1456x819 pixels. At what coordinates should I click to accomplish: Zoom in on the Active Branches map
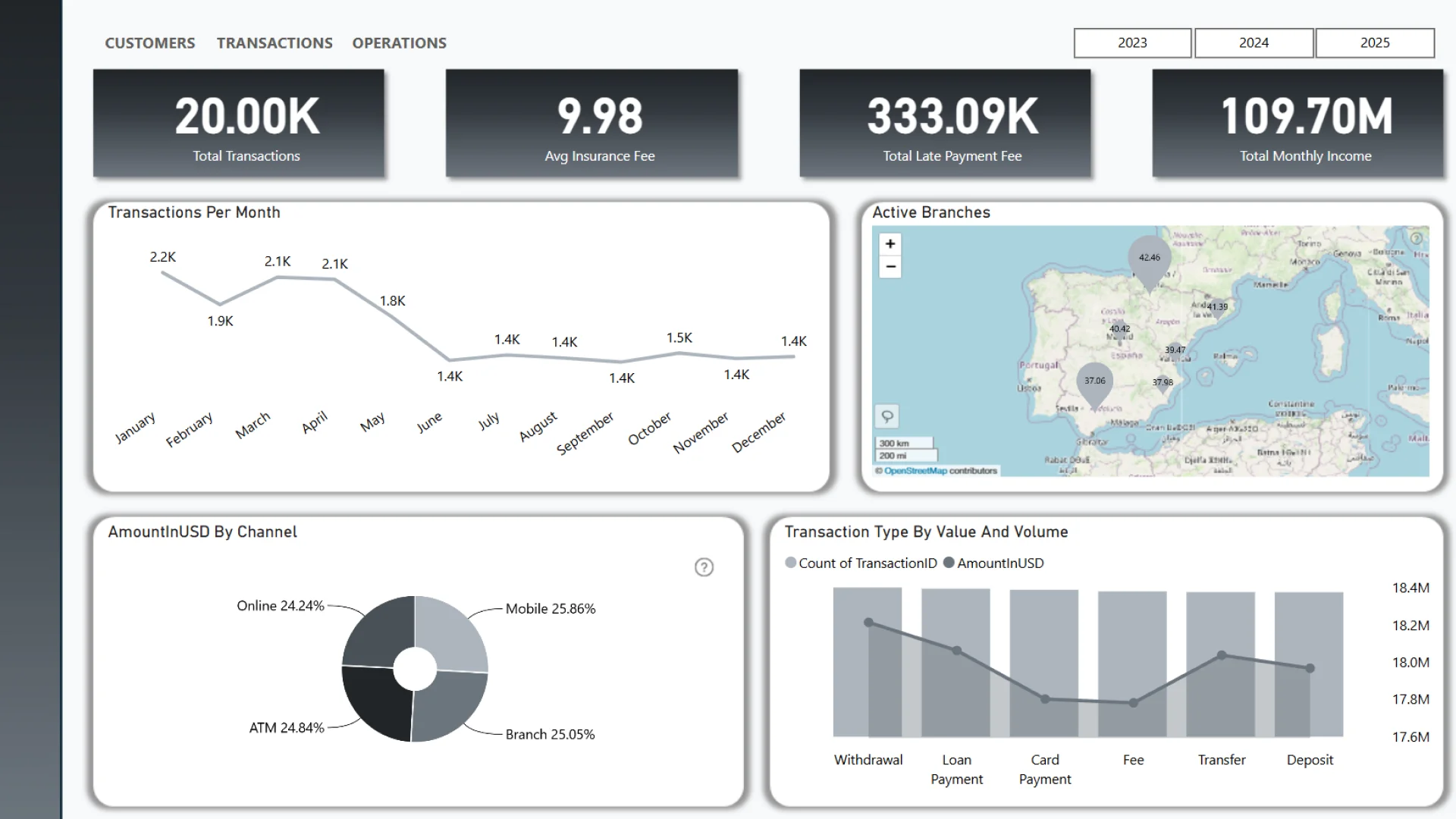[x=890, y=243]
